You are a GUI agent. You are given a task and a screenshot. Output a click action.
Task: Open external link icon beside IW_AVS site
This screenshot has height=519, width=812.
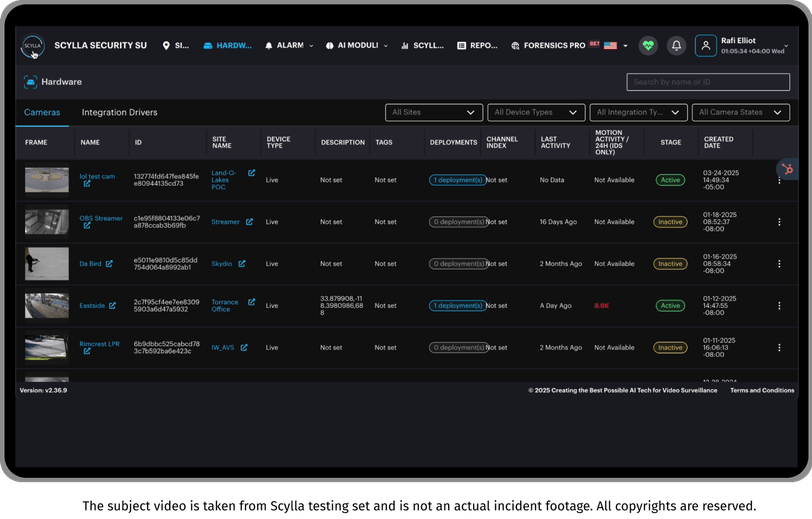(244, 348)
